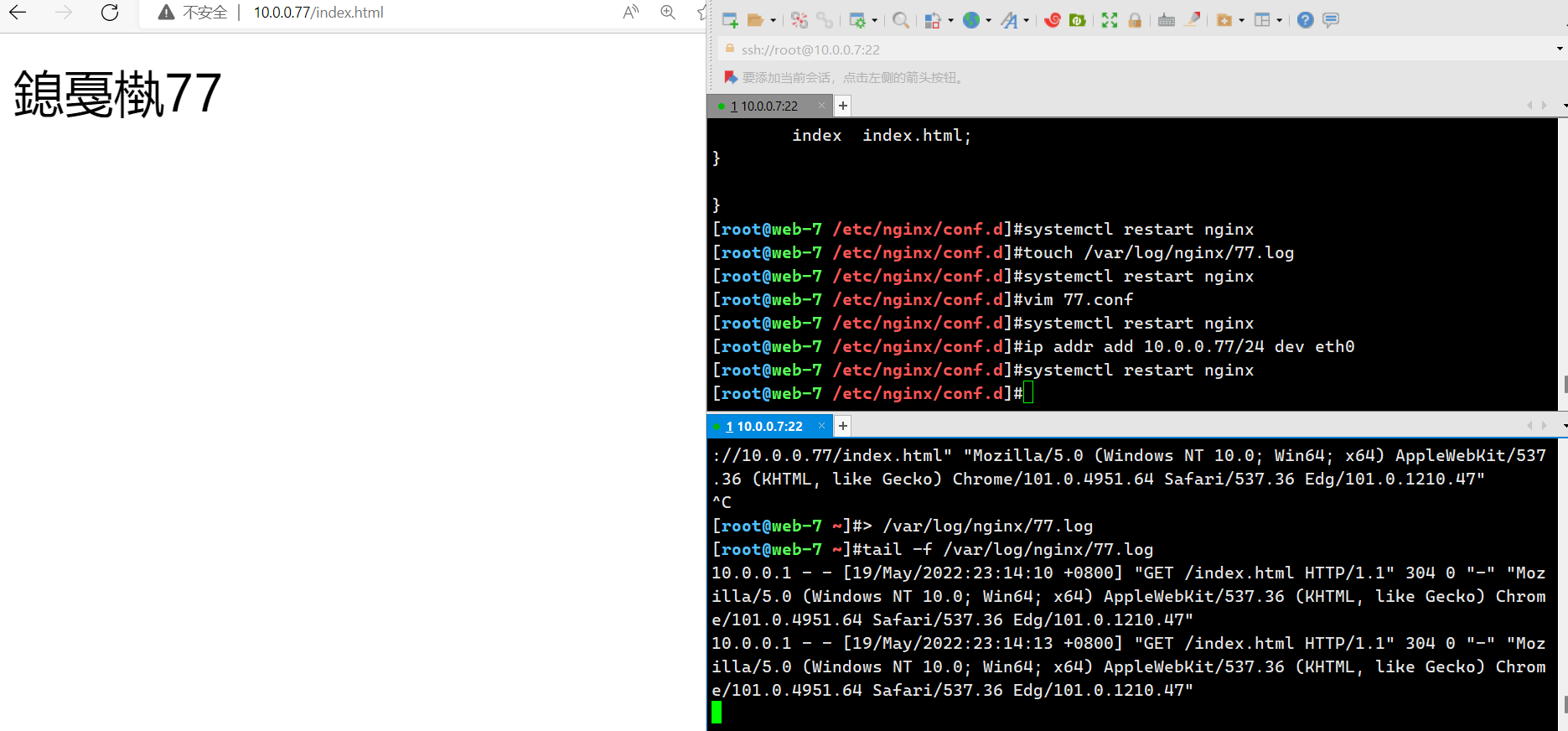Toggle full screen mode icon
Screen dimensions: 1568x731
1110,20
